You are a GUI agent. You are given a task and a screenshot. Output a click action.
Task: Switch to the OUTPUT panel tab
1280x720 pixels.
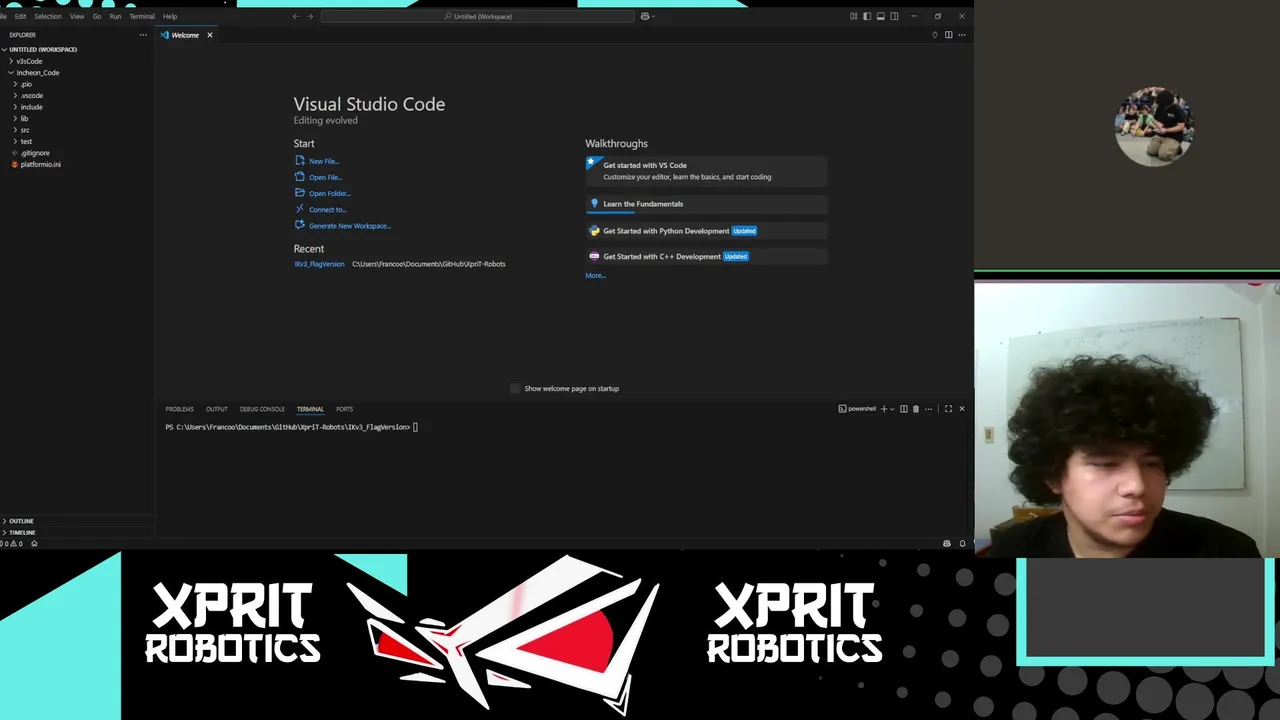[x=217, y=409]
